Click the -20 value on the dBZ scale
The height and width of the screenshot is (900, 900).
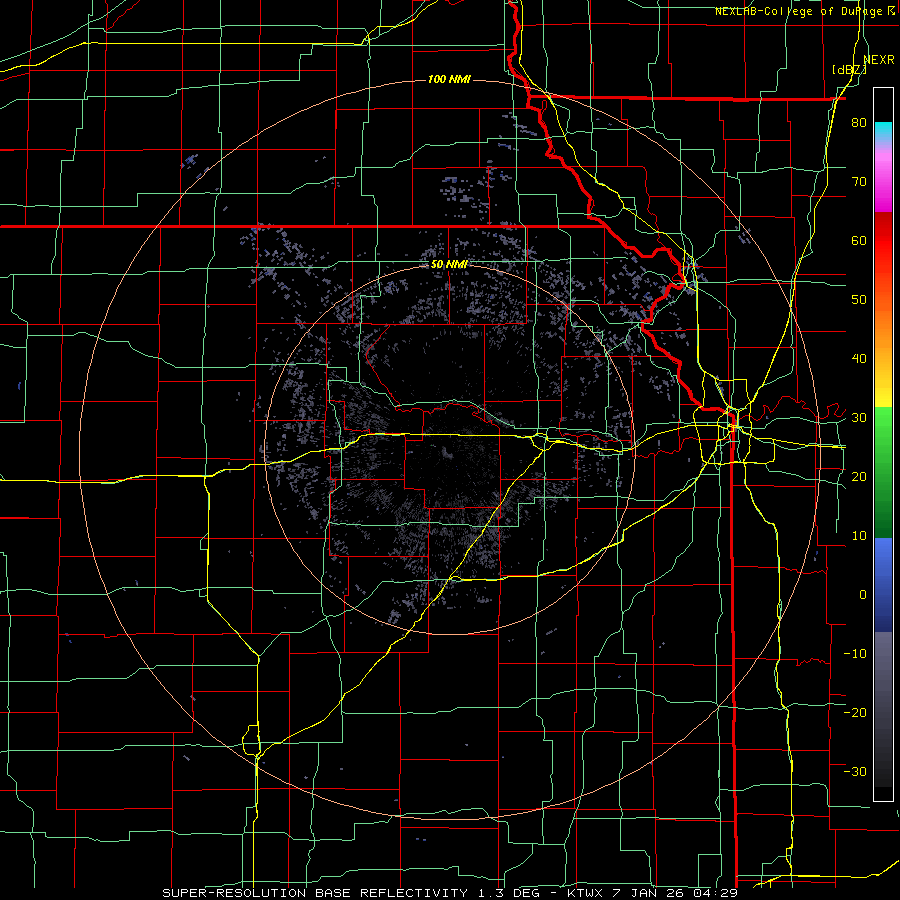point(855,712)
